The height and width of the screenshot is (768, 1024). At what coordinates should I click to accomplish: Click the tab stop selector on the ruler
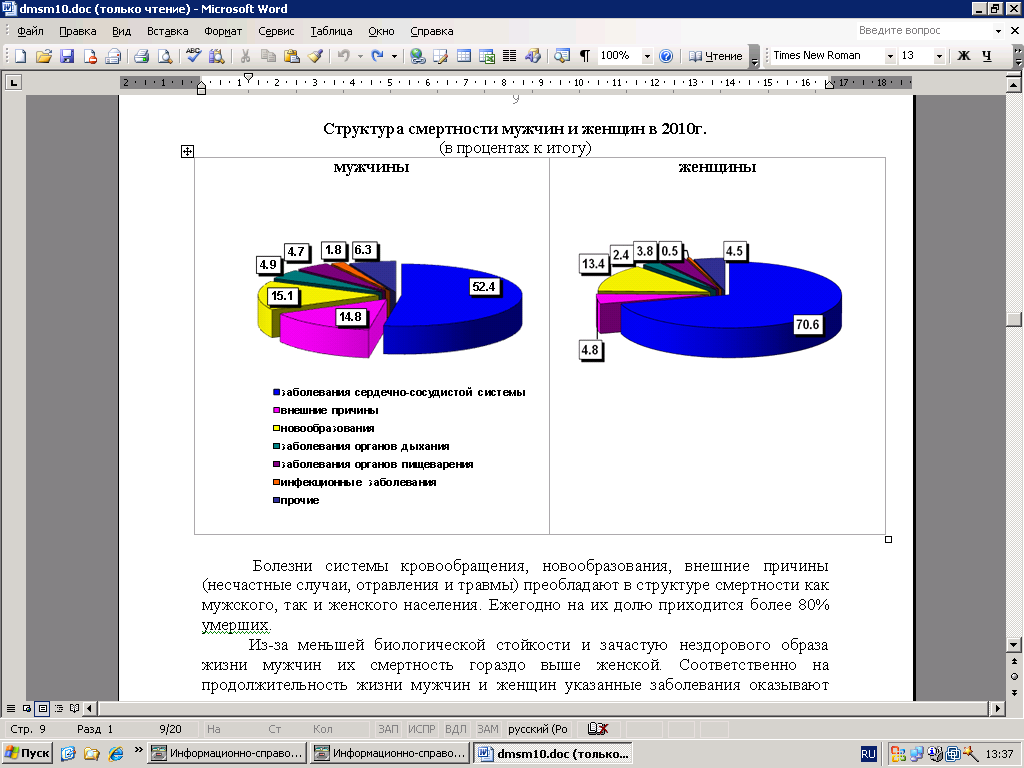[x=13, y=82]
